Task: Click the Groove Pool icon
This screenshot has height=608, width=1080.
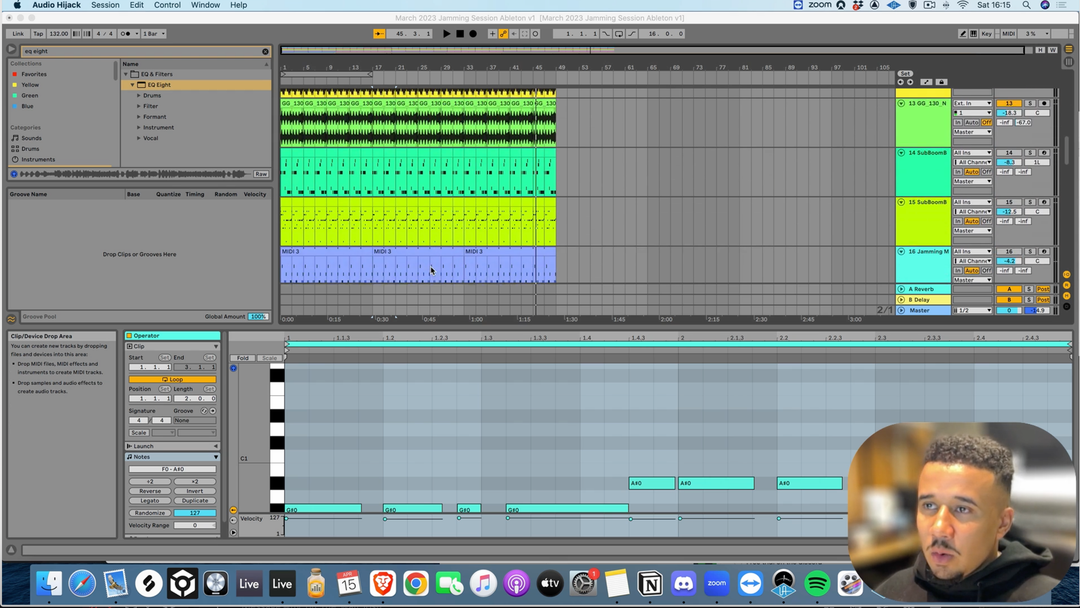Action: (12, 317)
